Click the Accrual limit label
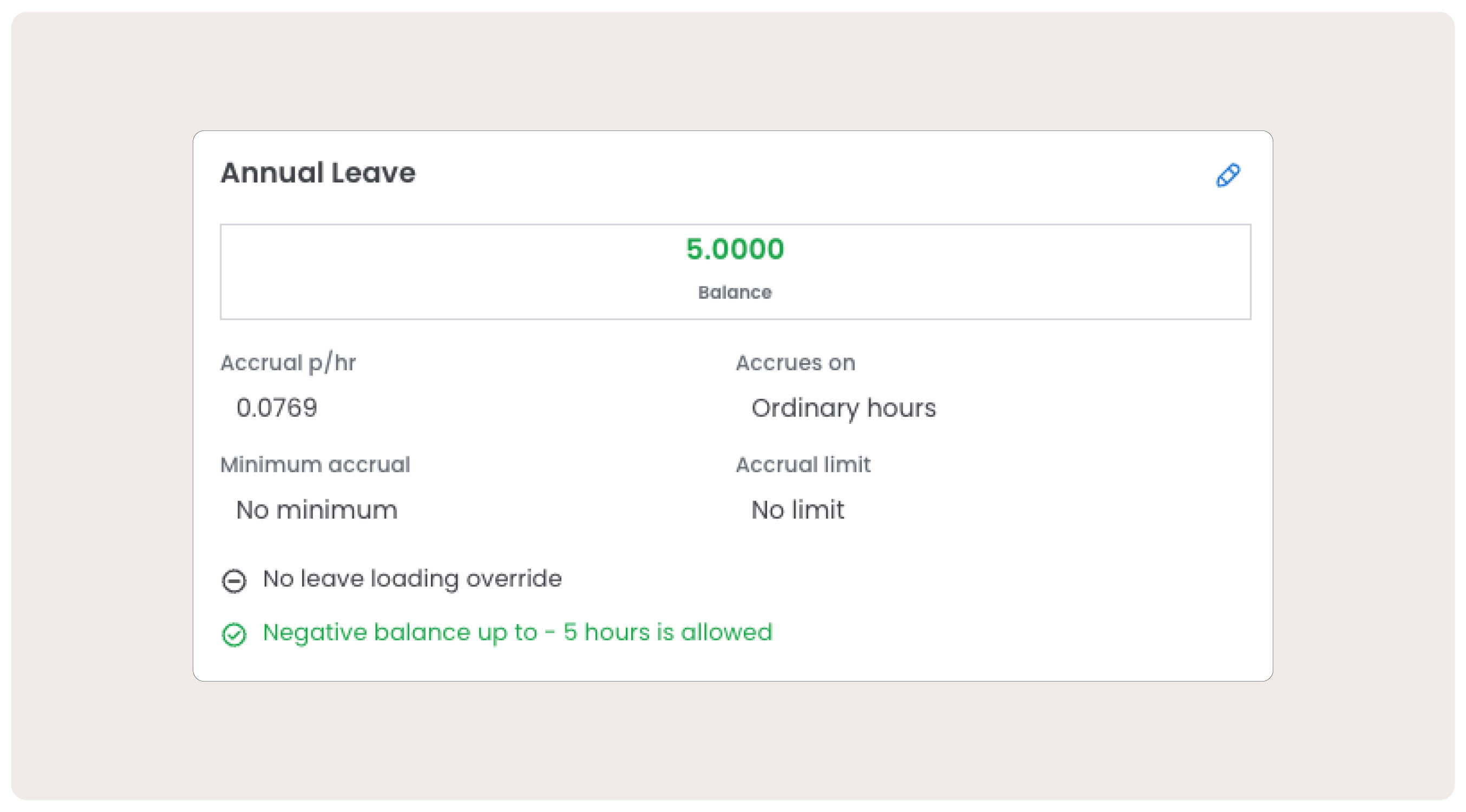Screen dimensions: 1466x812 coord(803,465)
